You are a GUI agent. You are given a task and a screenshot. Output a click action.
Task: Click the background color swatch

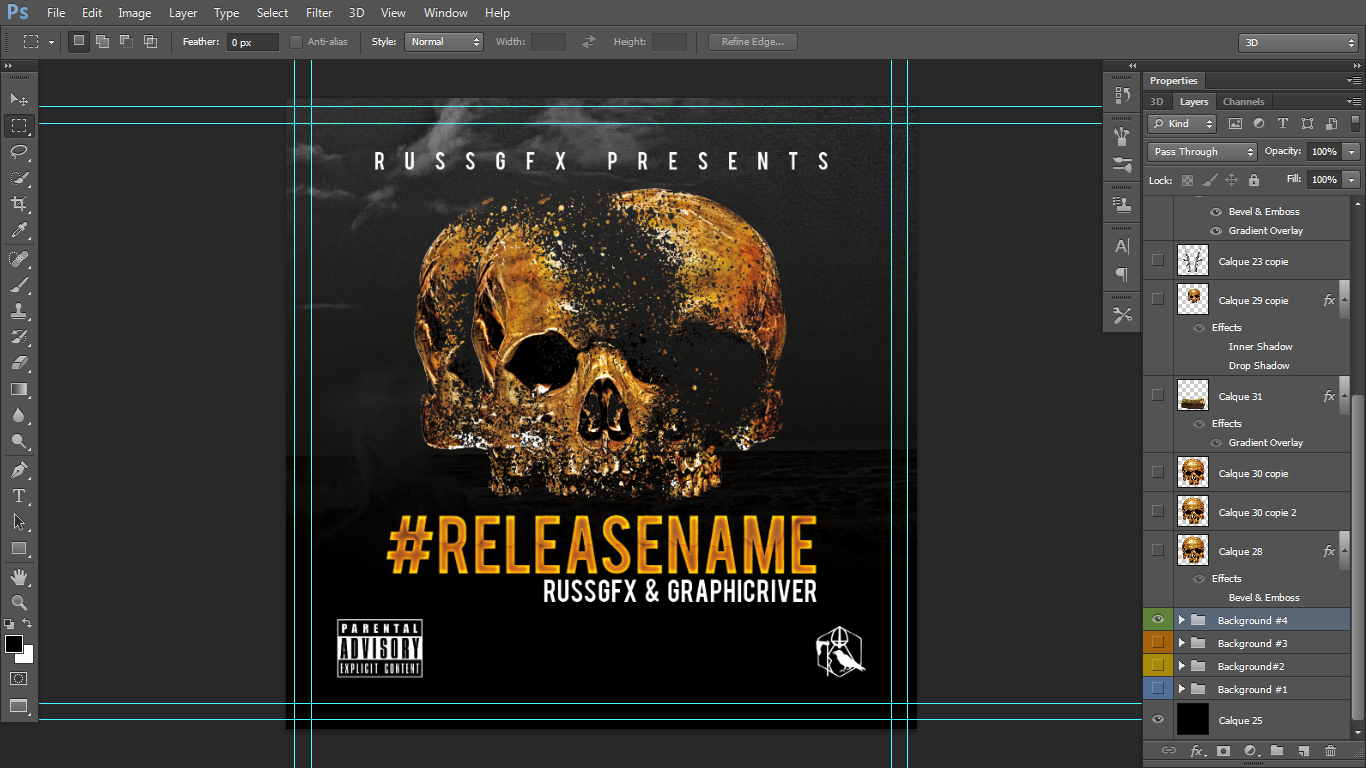click(x=27, y=656)
